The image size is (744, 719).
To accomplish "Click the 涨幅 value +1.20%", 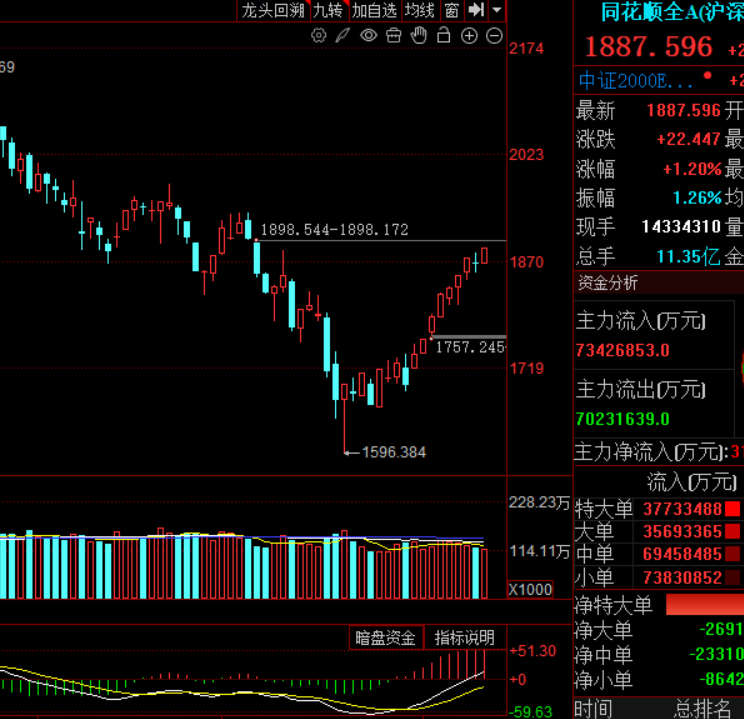I will (x=692, y=169).
